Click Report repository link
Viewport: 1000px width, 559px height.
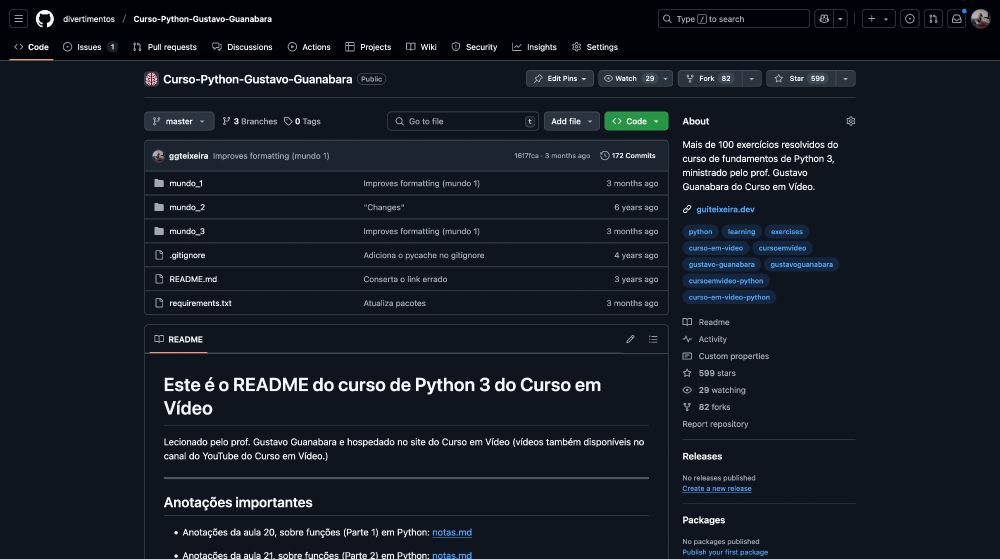pos(715,424)
